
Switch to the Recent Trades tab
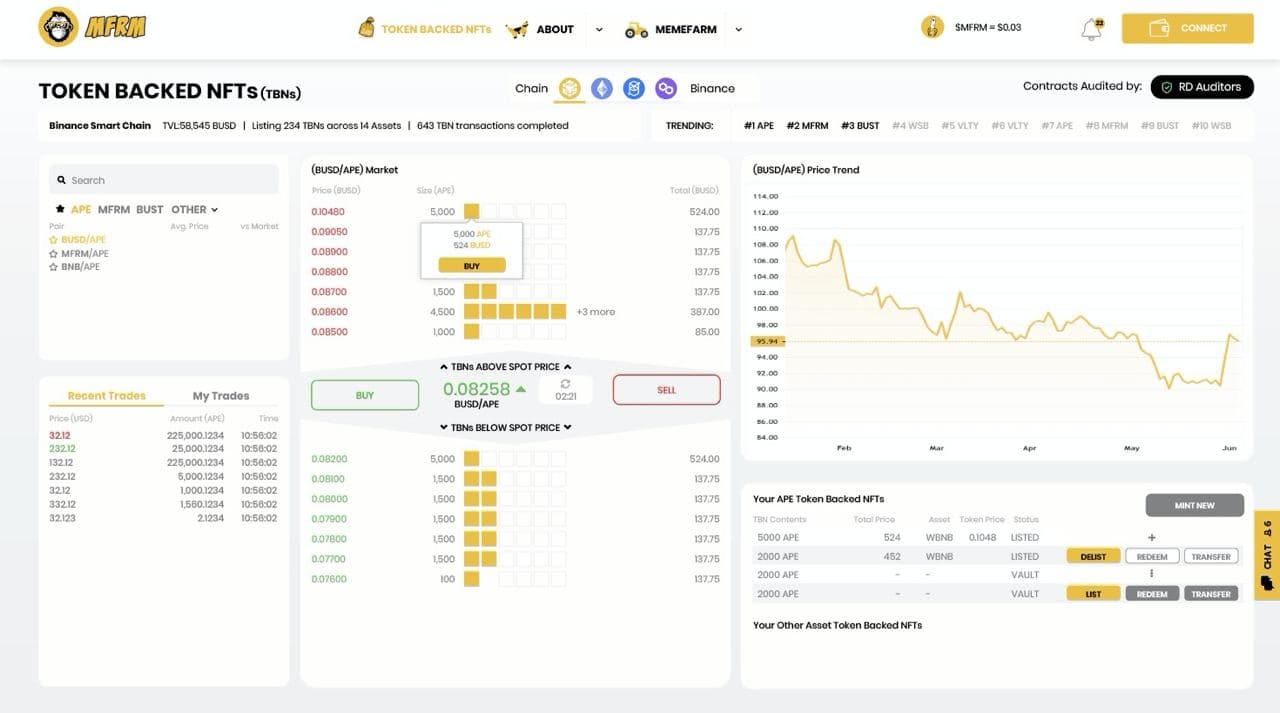106,396
